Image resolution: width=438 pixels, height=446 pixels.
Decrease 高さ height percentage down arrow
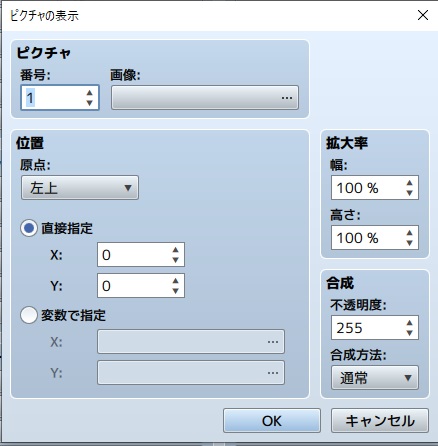[410, 243]
